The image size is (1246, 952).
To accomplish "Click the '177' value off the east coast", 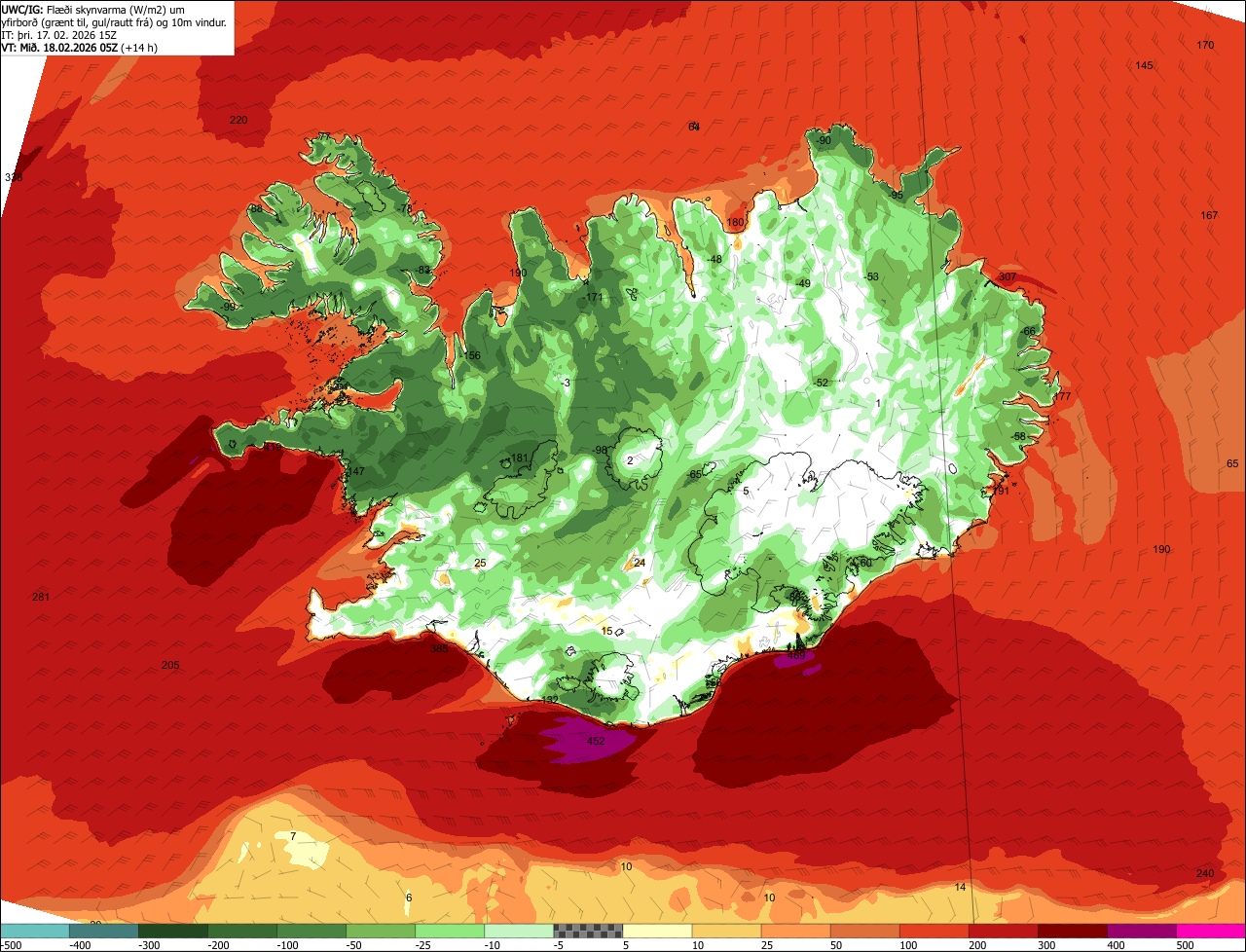I will (1062, 396).
